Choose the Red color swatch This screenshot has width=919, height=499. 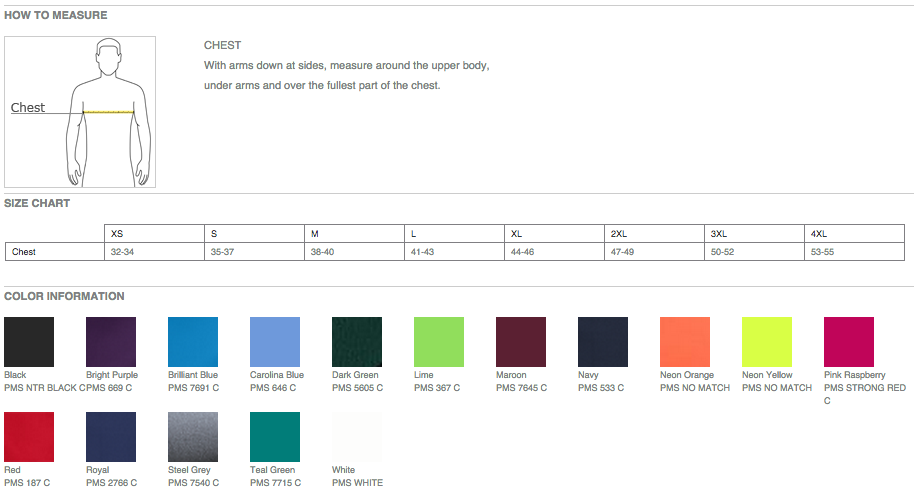tap(29, 437)
